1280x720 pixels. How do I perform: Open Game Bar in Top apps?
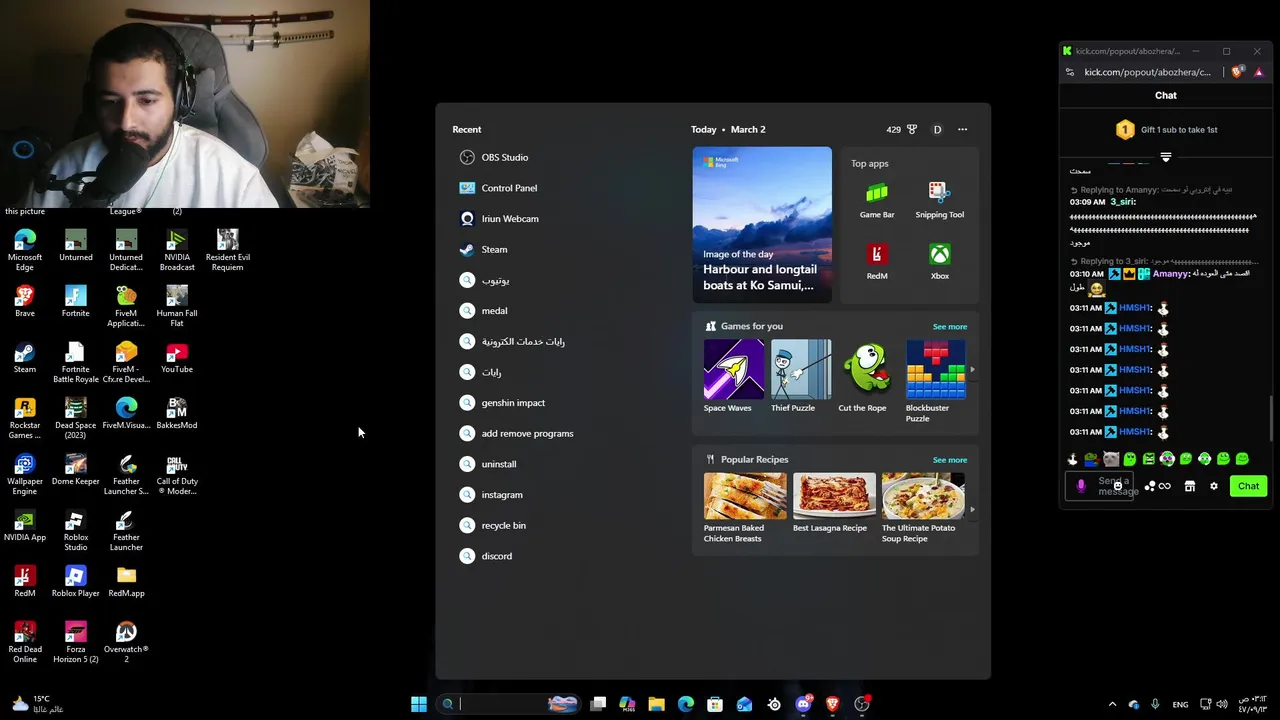pyautogui.click(x=877, y=200)
